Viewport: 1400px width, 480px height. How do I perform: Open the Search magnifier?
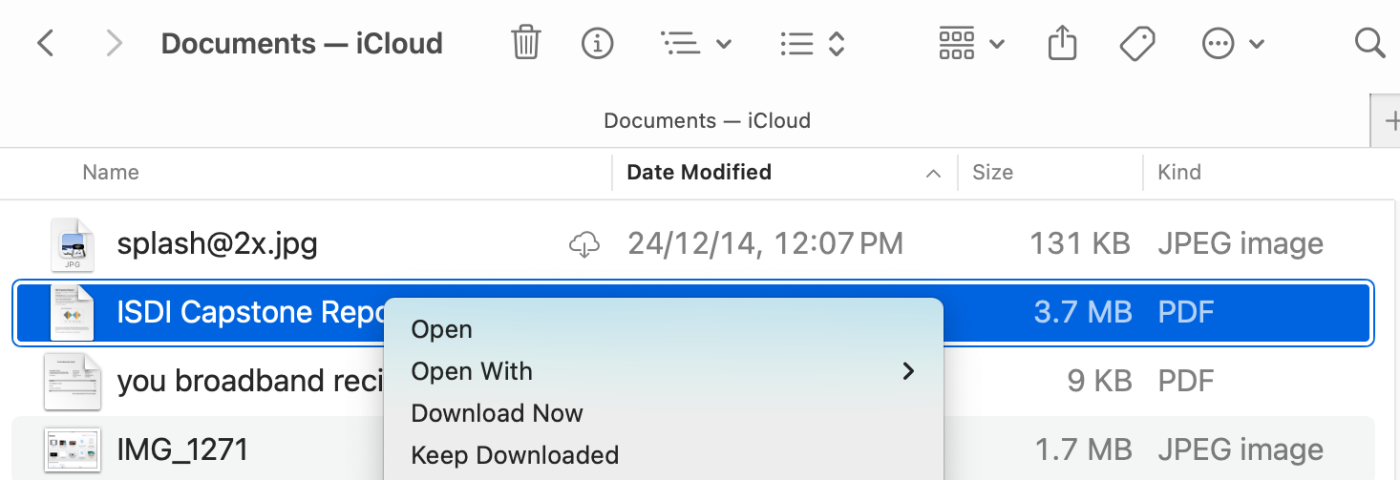(x=1369, y=43)
